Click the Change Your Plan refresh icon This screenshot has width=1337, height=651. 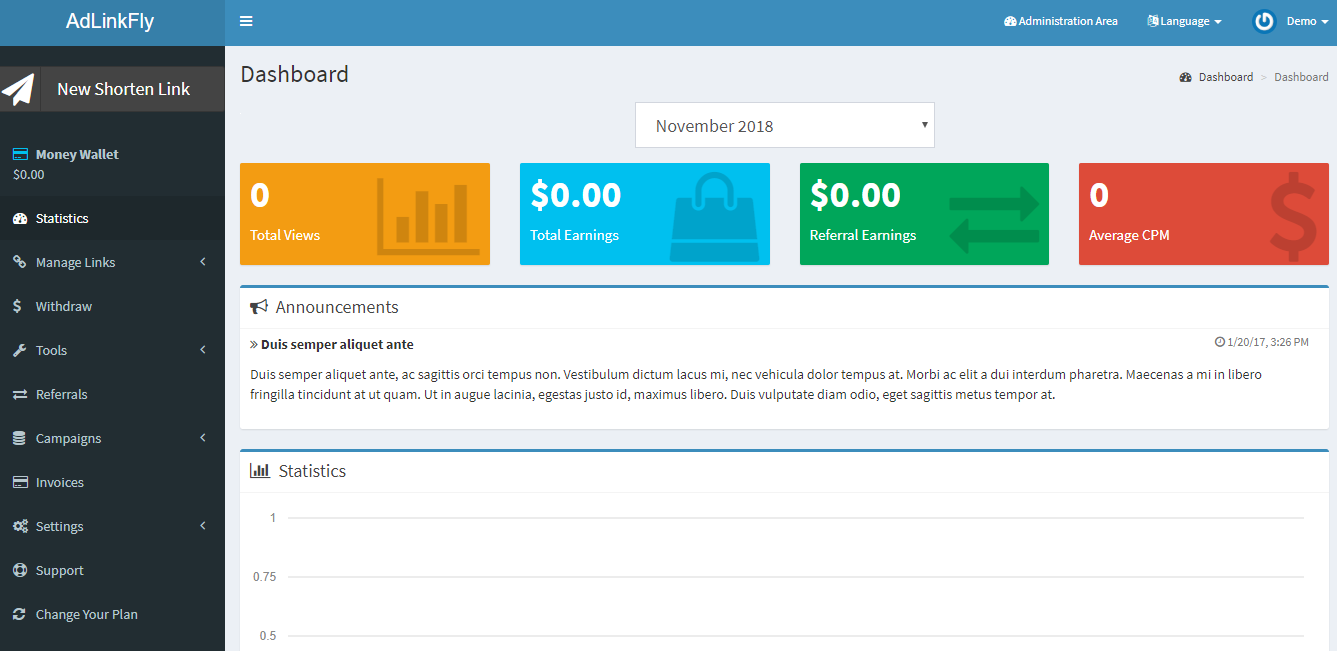point(19,614)
